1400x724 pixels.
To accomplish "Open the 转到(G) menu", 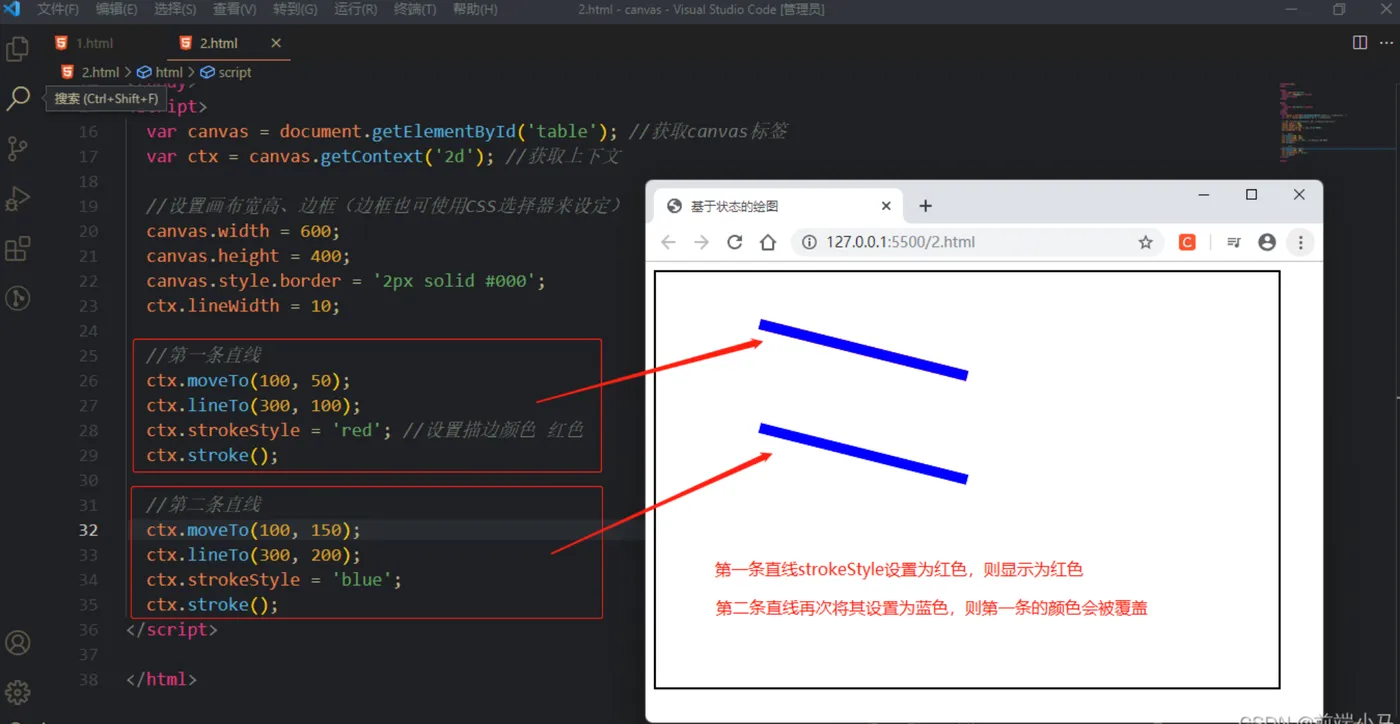I will click(x=295, y=9).
